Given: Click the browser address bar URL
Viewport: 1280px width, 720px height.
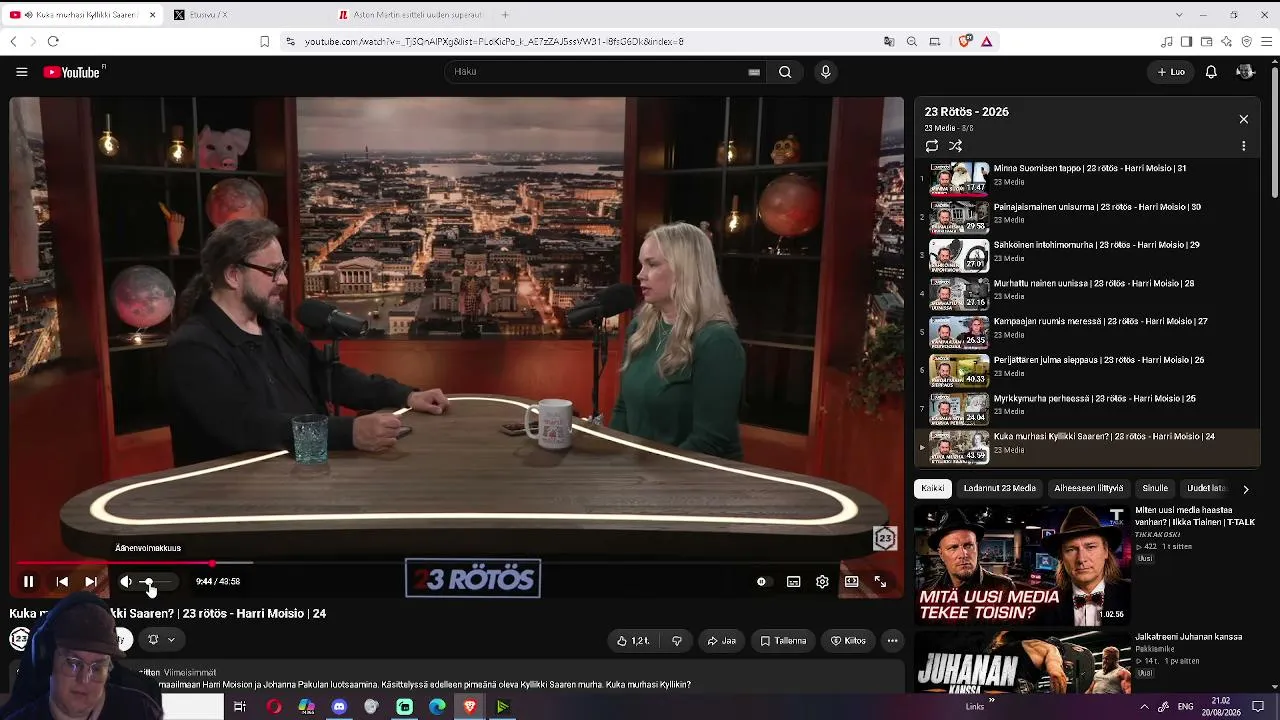Looking at the screenshot, I should (494, 42).
